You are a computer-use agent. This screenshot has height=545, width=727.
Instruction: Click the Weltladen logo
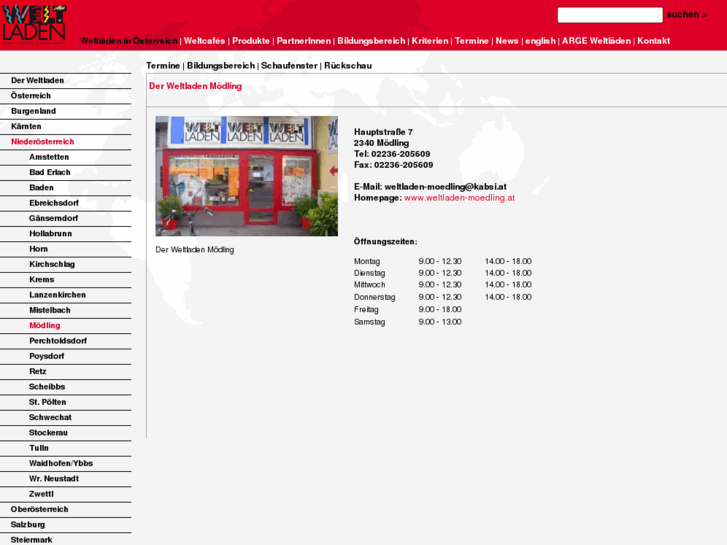(34, 24)
